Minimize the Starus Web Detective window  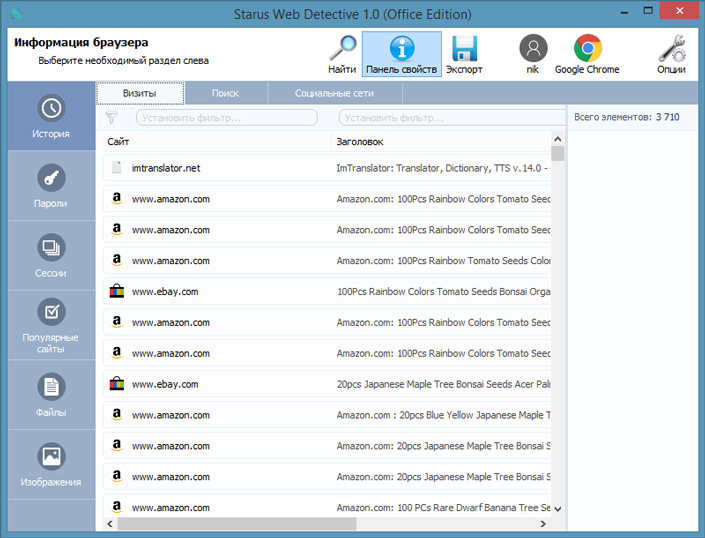coord(624,11)
